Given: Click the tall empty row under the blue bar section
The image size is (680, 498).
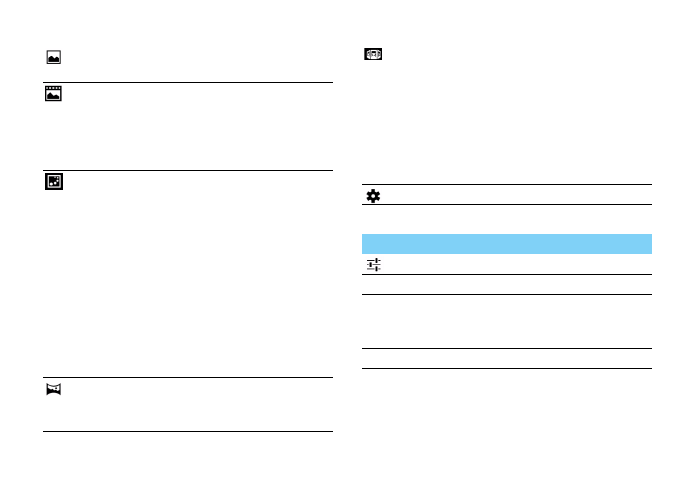Looking at the screenshot, I should point(506,321).
